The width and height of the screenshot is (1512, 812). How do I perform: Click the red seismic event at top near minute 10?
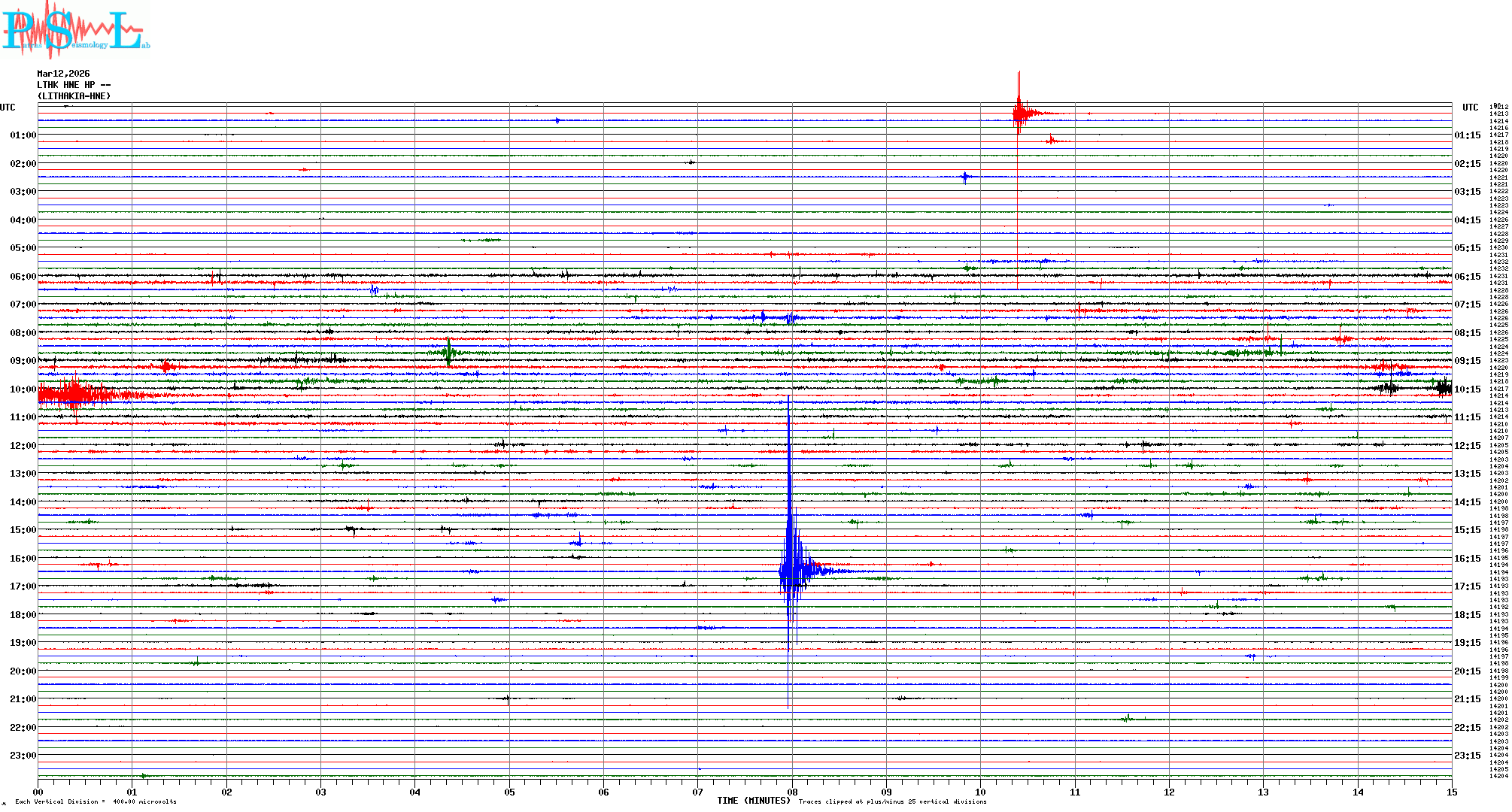click(1019, 114)
